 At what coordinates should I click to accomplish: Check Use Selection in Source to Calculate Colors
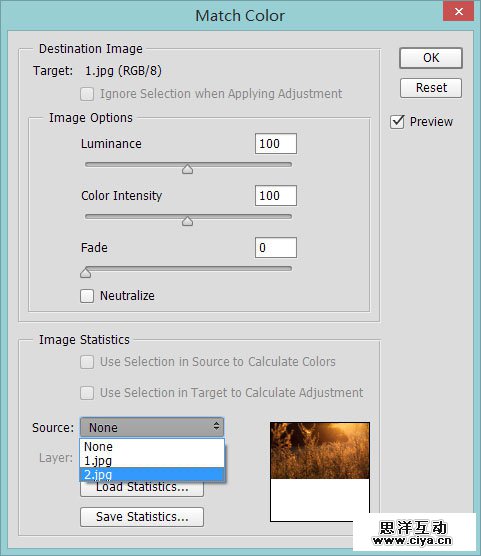(87, 362)
